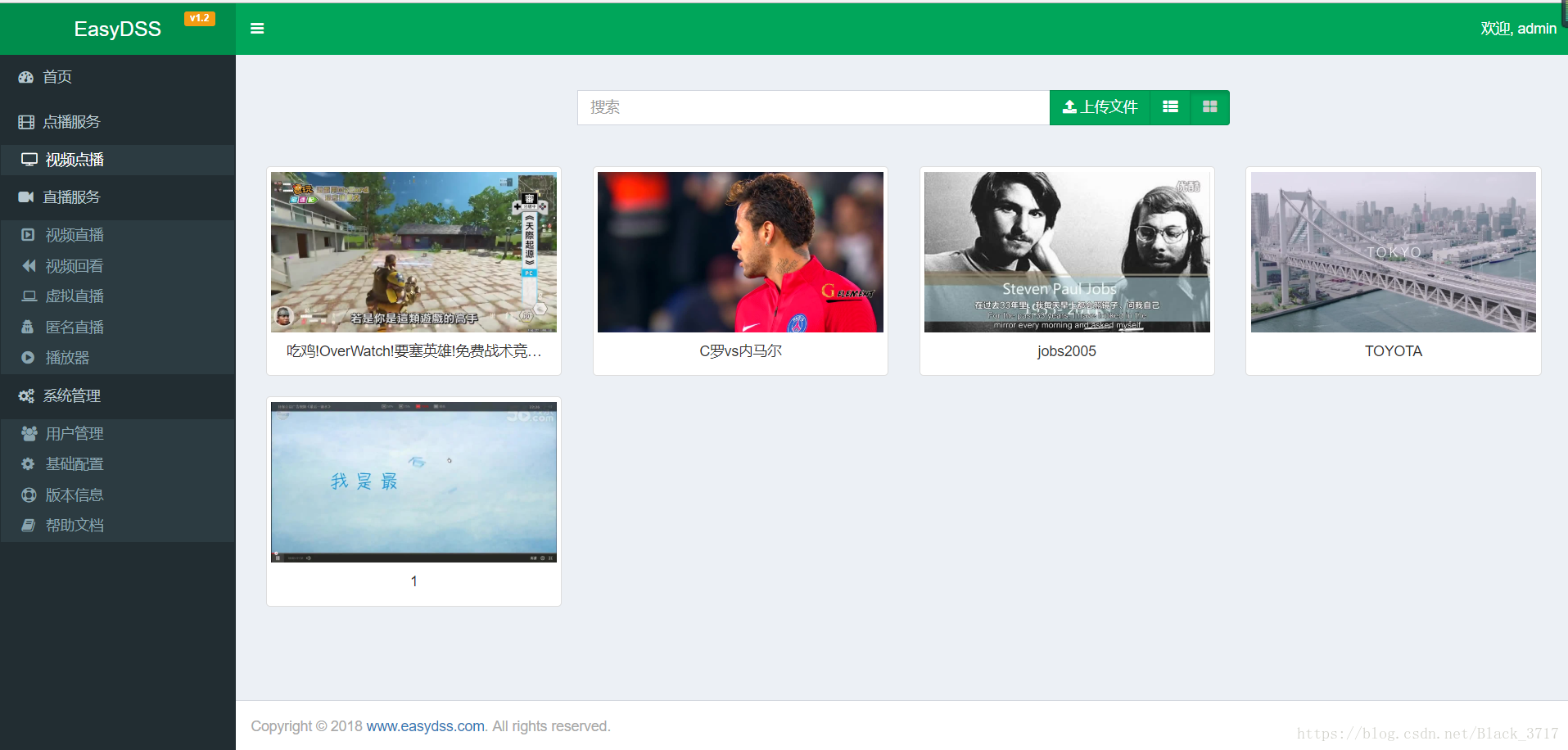The height and width of the screenshot is (750, 1568).
Task: Collapse the 直播服务 sidebar section
Action: pyautogui.click(x=118, y=197)
